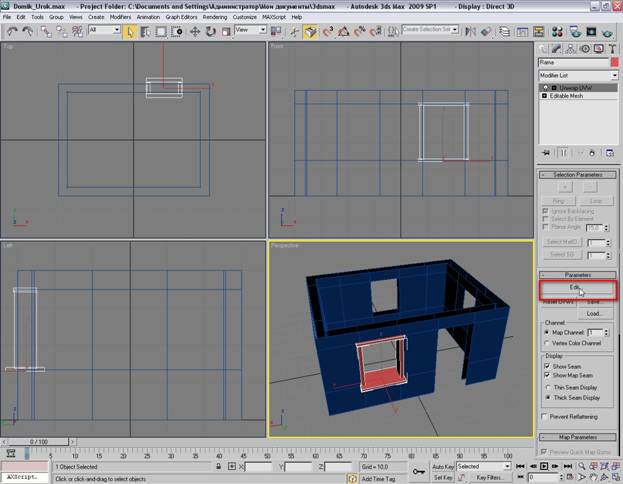Collapse the Selection Parameters rollout

[578, 175]
